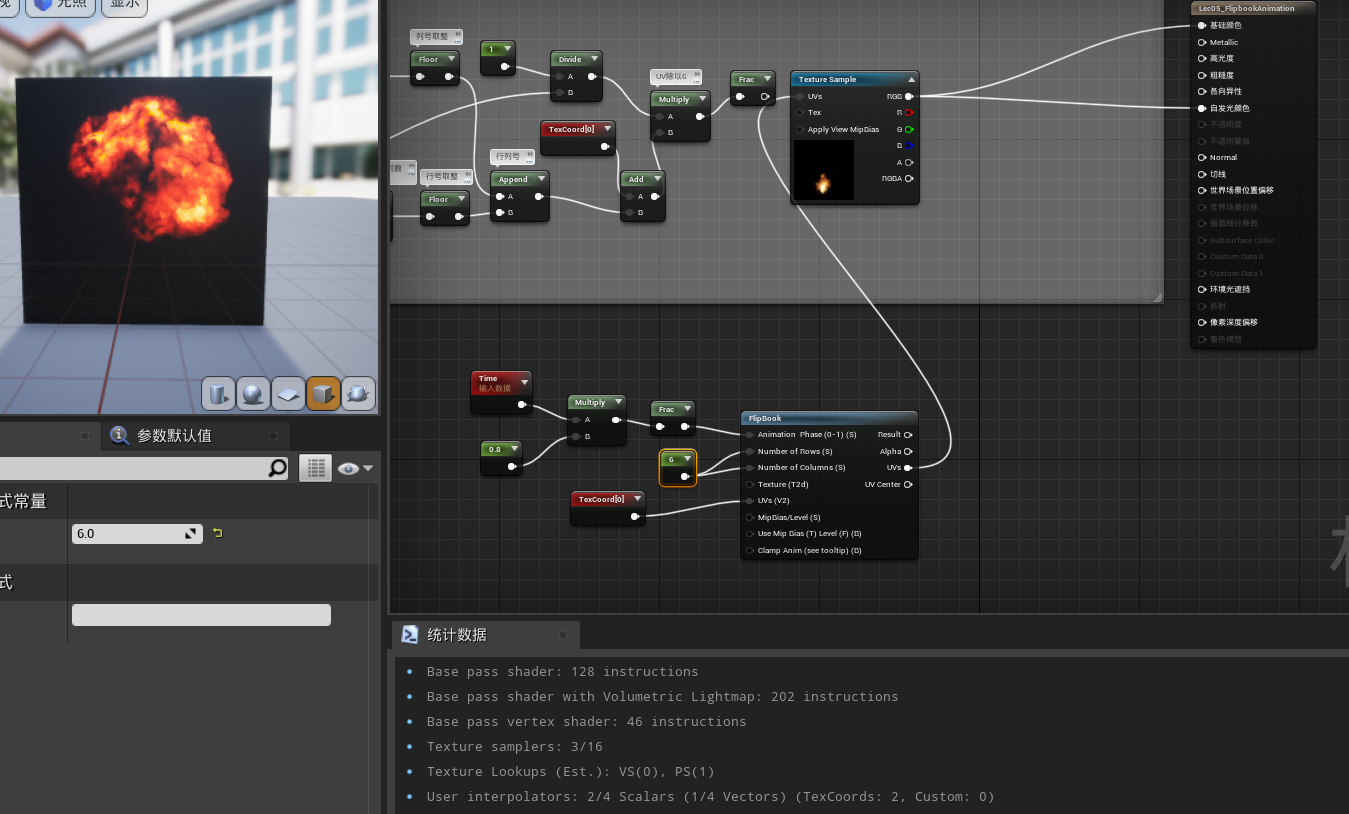The height and width of the screenshot is (814, 1349).
Task: Collapse the Divide node with its arrow
Action: point(593,59)
